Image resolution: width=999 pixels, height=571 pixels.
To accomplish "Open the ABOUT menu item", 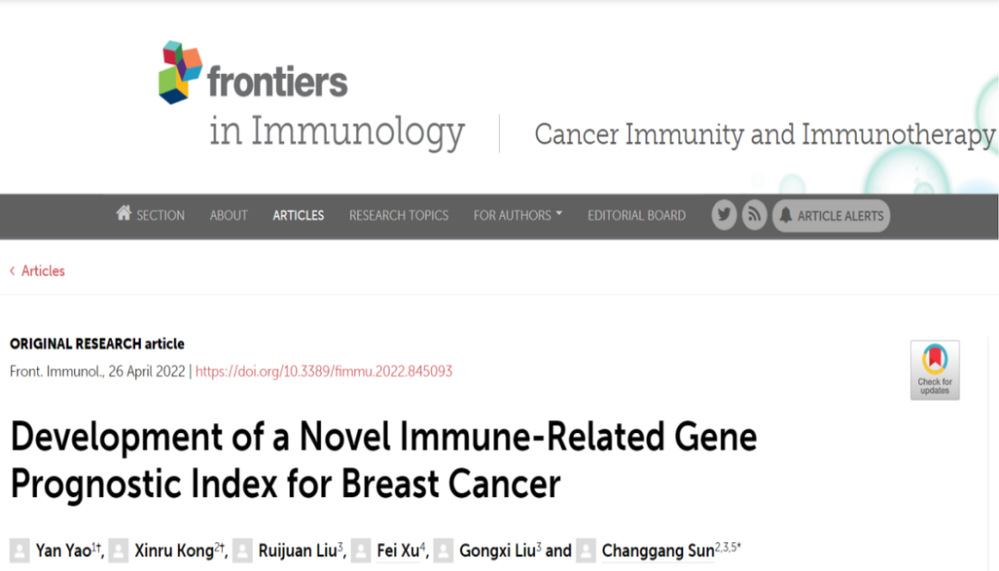I will tap(228, 215).
